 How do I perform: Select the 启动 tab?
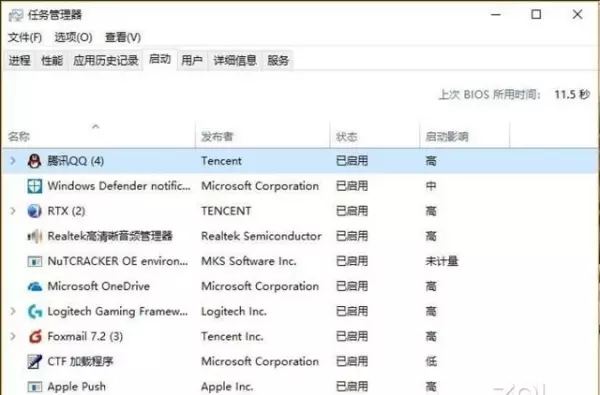pos(160,59)
